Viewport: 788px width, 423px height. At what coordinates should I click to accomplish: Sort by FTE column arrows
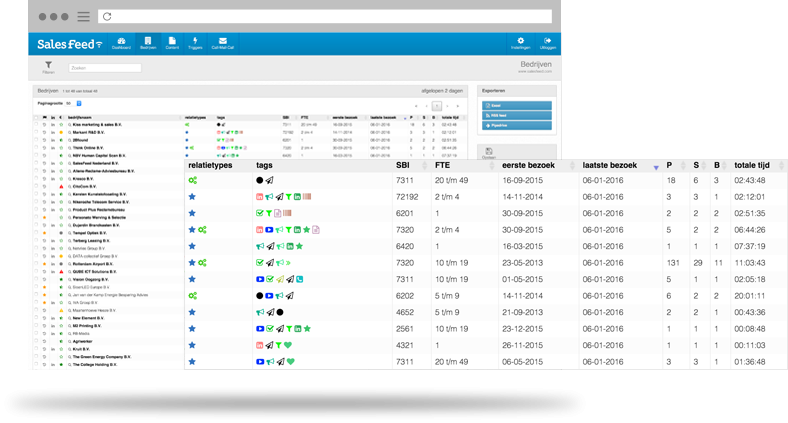pos(491,166)
